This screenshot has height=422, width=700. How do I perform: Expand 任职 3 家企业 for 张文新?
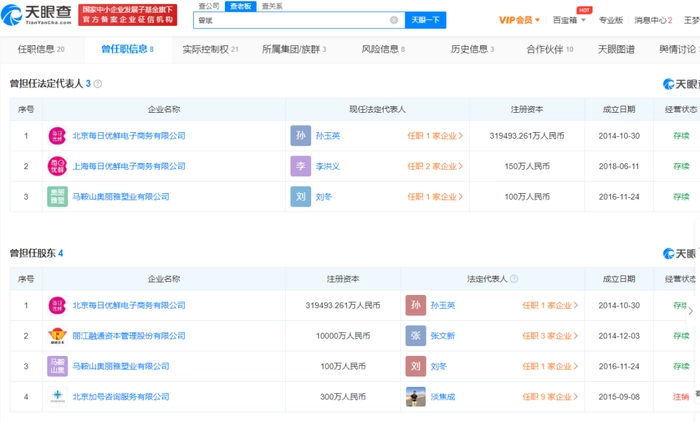550,336
